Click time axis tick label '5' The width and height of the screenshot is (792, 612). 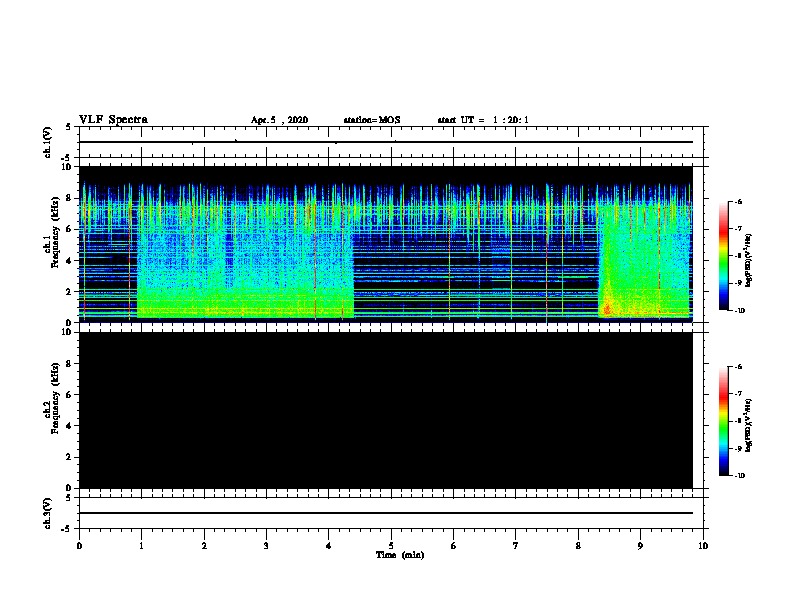pyautogui.click(x=391, y=546)
